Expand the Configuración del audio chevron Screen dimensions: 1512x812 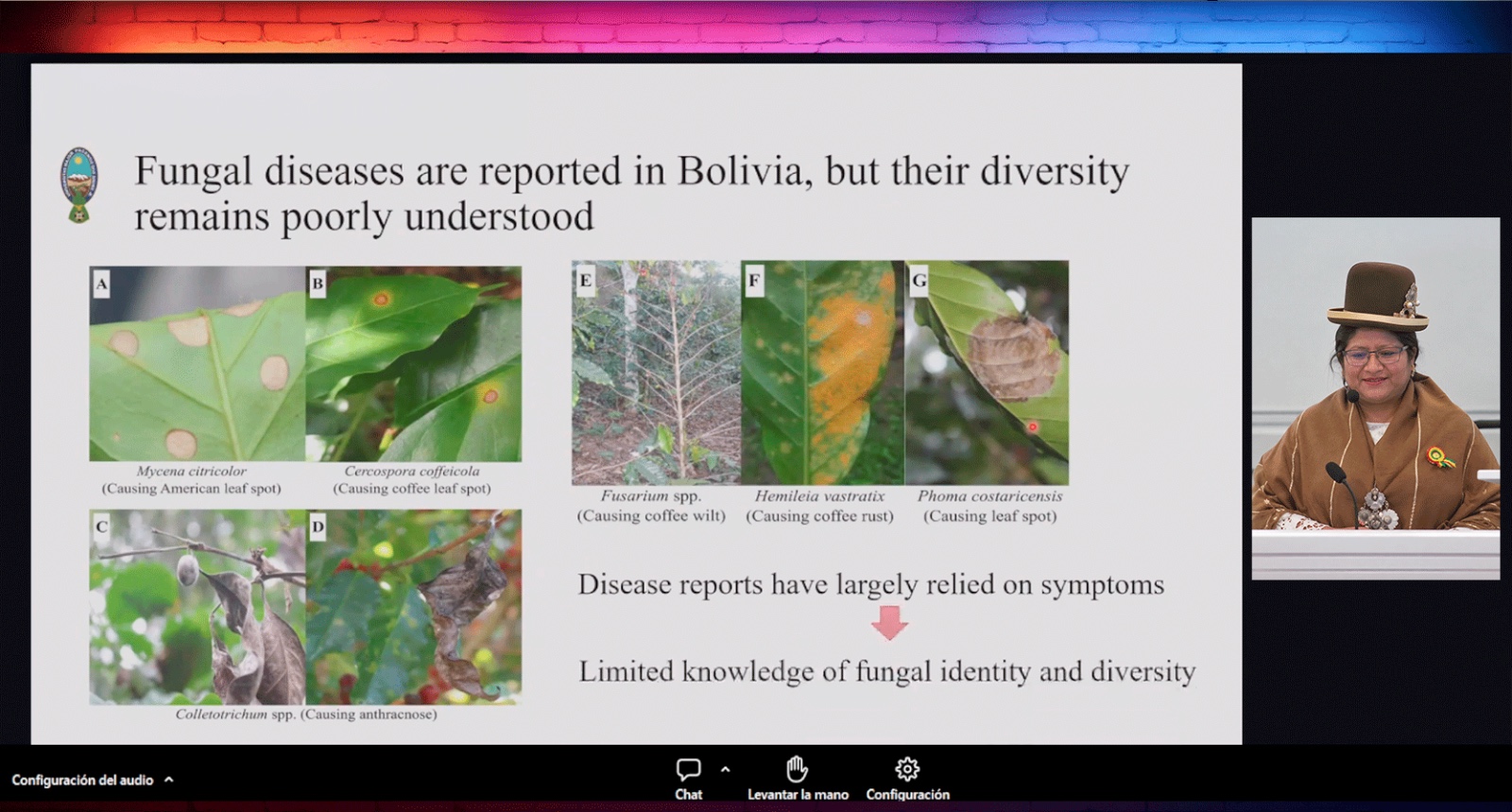[169, 780]
